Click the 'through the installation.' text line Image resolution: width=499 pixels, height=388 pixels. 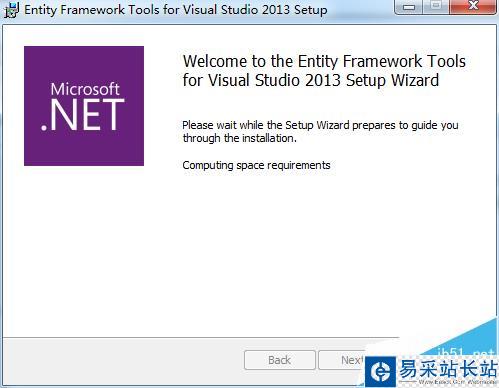[239, 138]
